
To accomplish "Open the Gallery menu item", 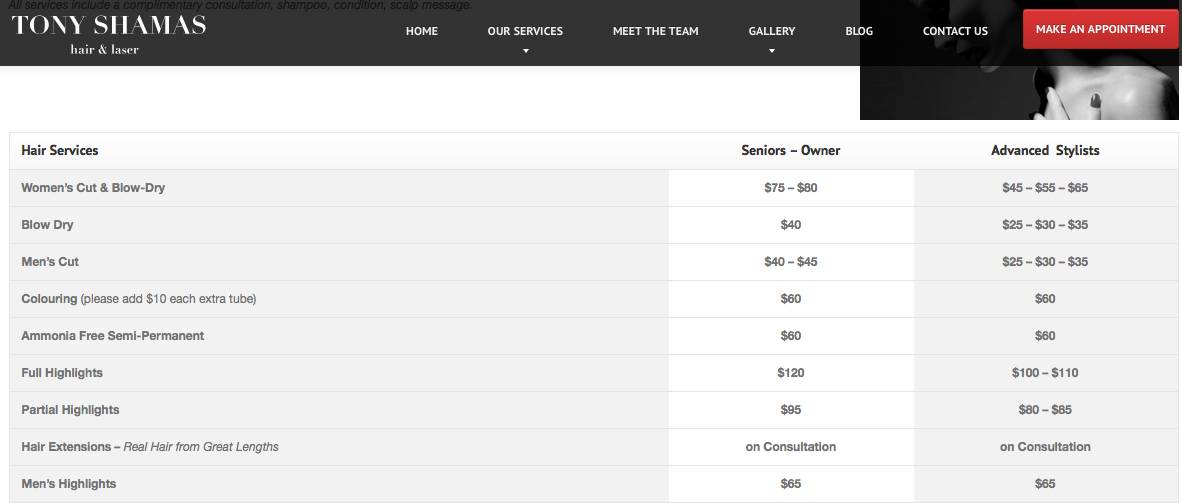I will (x=772, y=31).
